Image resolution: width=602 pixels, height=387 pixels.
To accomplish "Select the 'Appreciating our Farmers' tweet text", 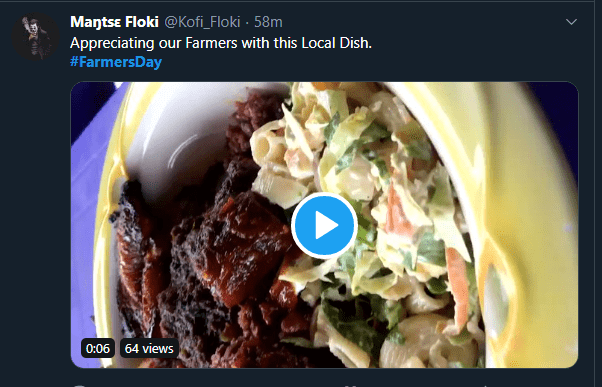I will click(x=221, y=43).
